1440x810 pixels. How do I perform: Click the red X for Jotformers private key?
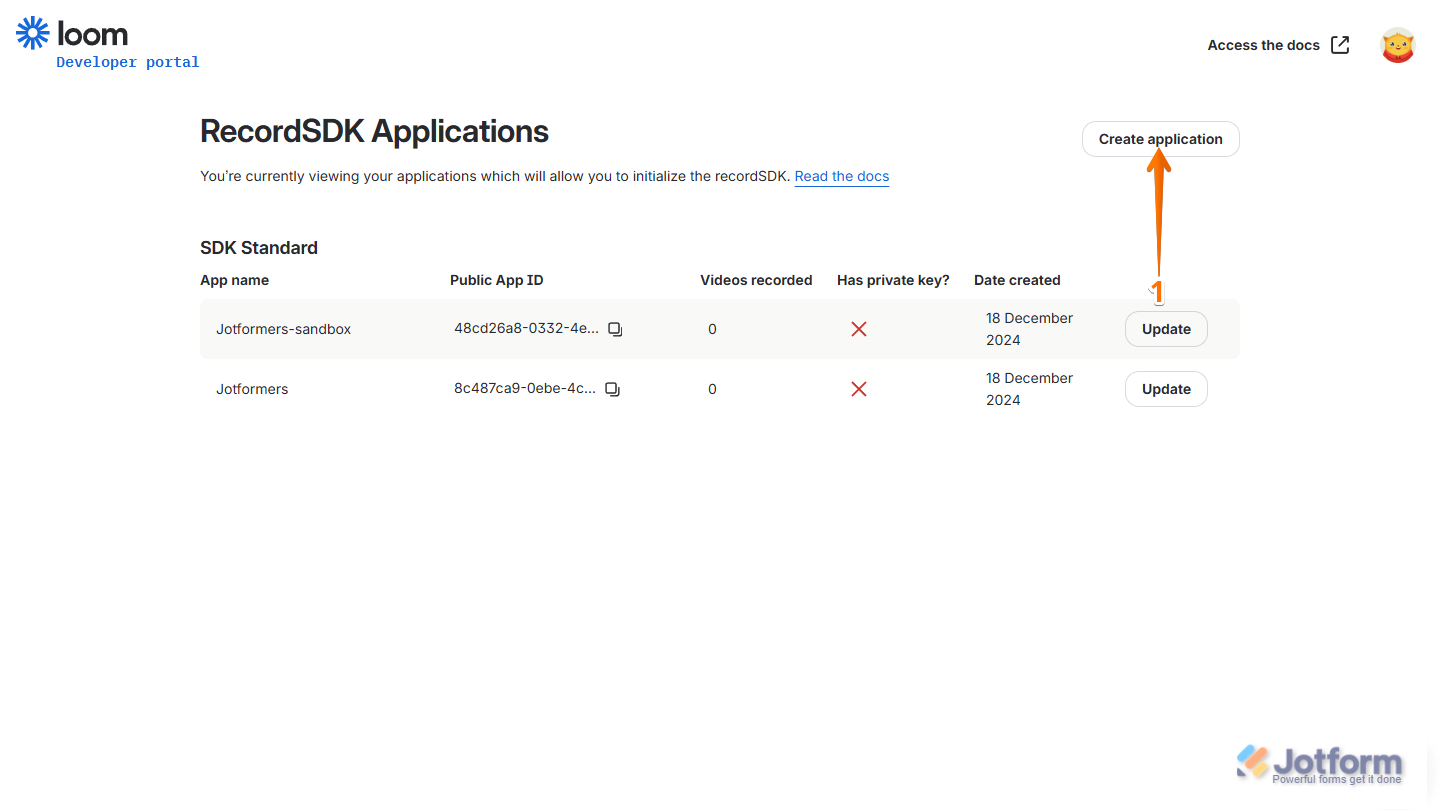click(858, 389)
